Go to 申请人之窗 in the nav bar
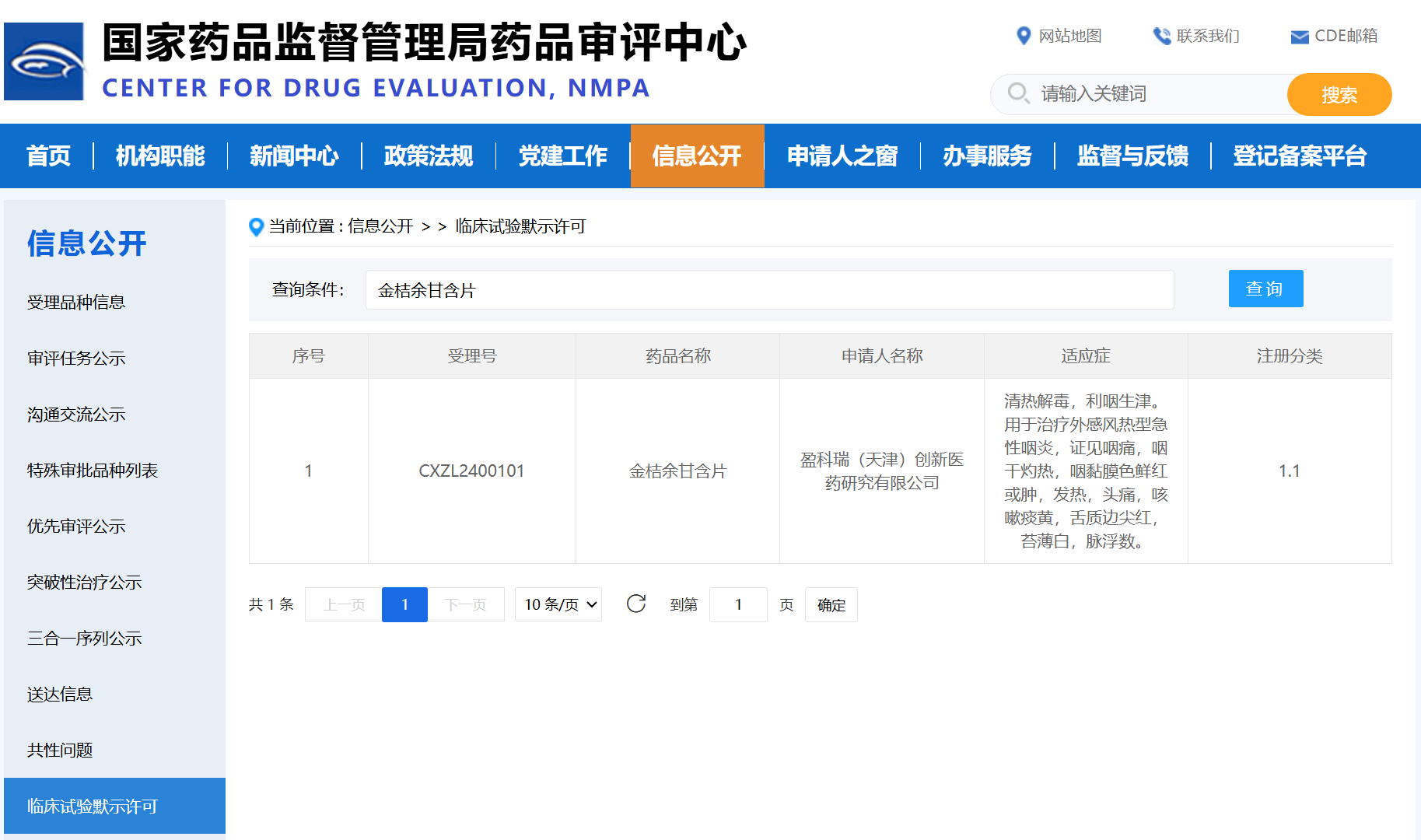The width and height of the screenshot is (1421, 840). (842, 156)
